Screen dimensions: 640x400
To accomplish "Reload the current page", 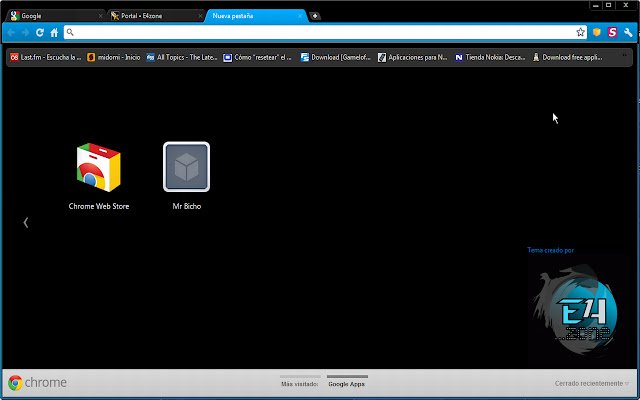I will (x=40, y=33).
